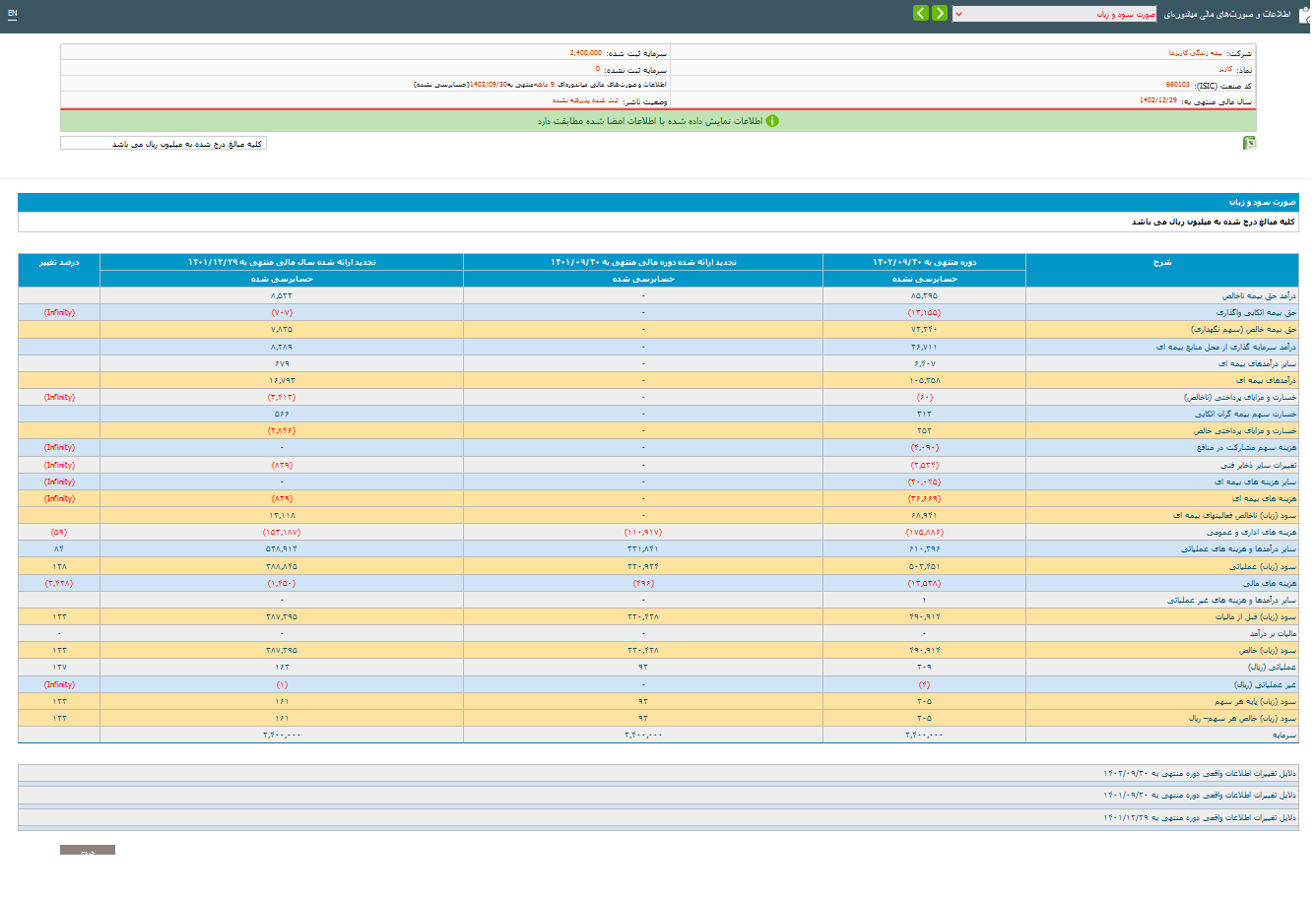The image size is (1316, 898).
Task: Open the 'صورت سود و زیان' statement dropdown
Action: 1054,14
